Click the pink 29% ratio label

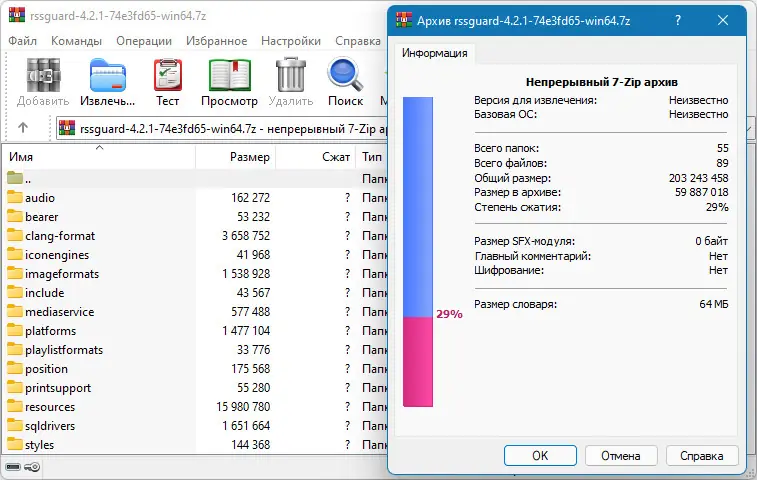tap(449, 314)
